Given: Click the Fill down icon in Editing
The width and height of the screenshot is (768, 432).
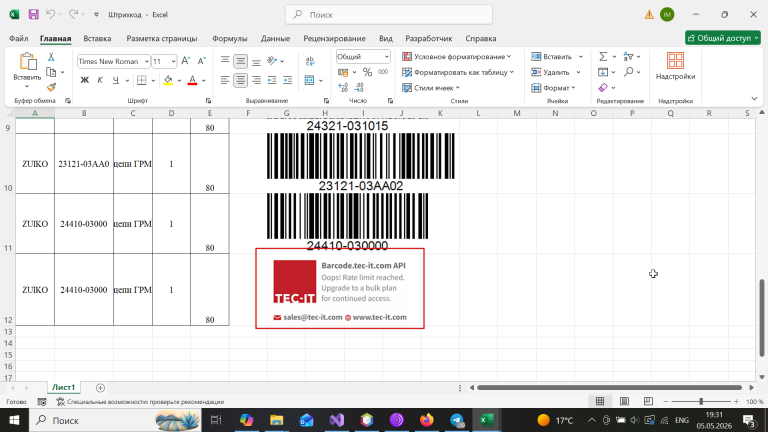Looking at the screenshot, I should coord(603,72).
